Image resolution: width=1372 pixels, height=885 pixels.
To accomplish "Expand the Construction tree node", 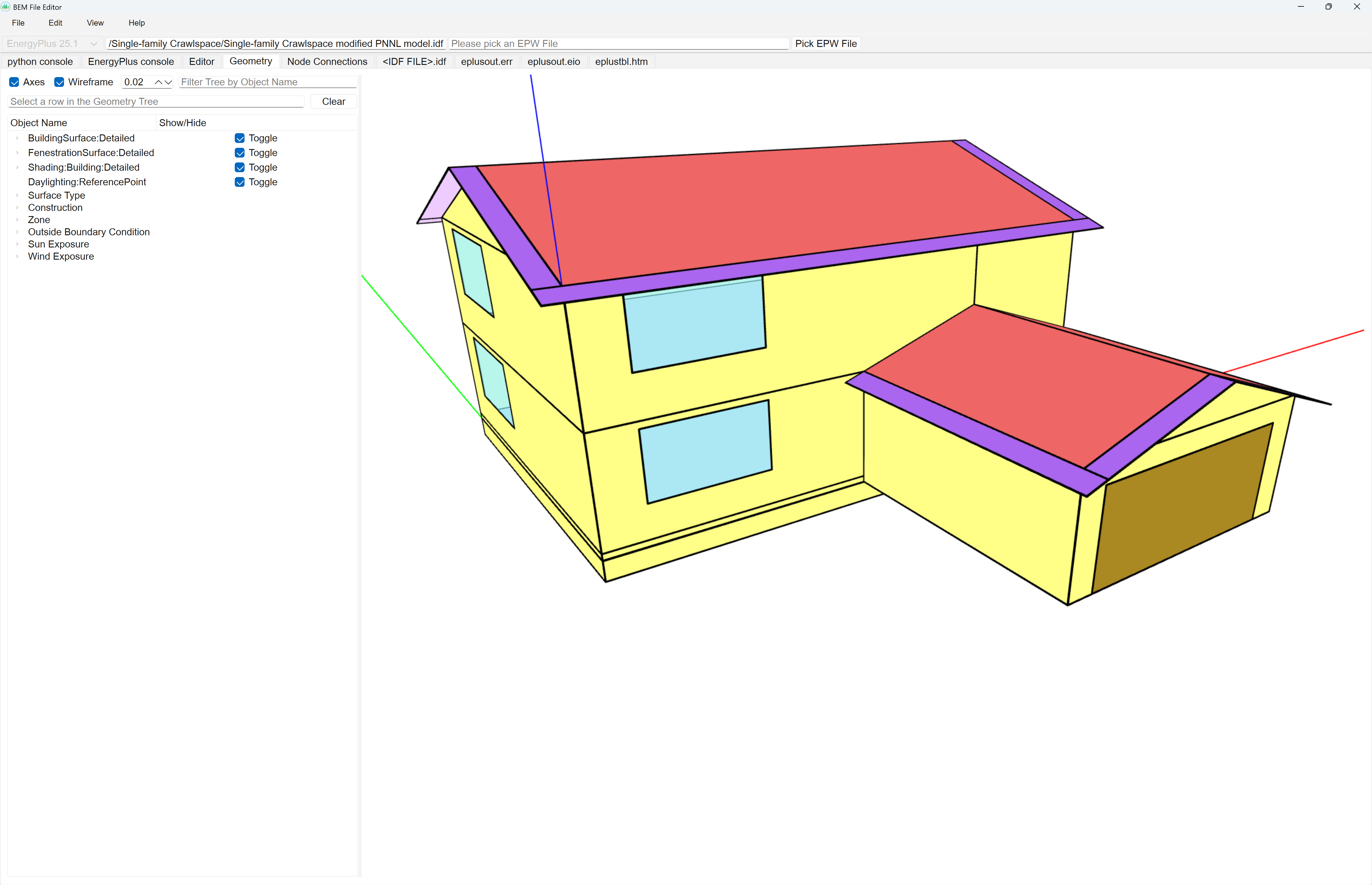I will pyautogui.click(x=17, y=208).
